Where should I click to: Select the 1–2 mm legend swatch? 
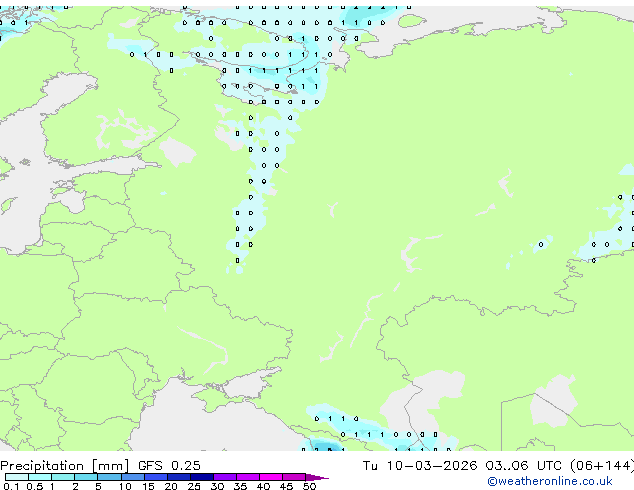63,477
